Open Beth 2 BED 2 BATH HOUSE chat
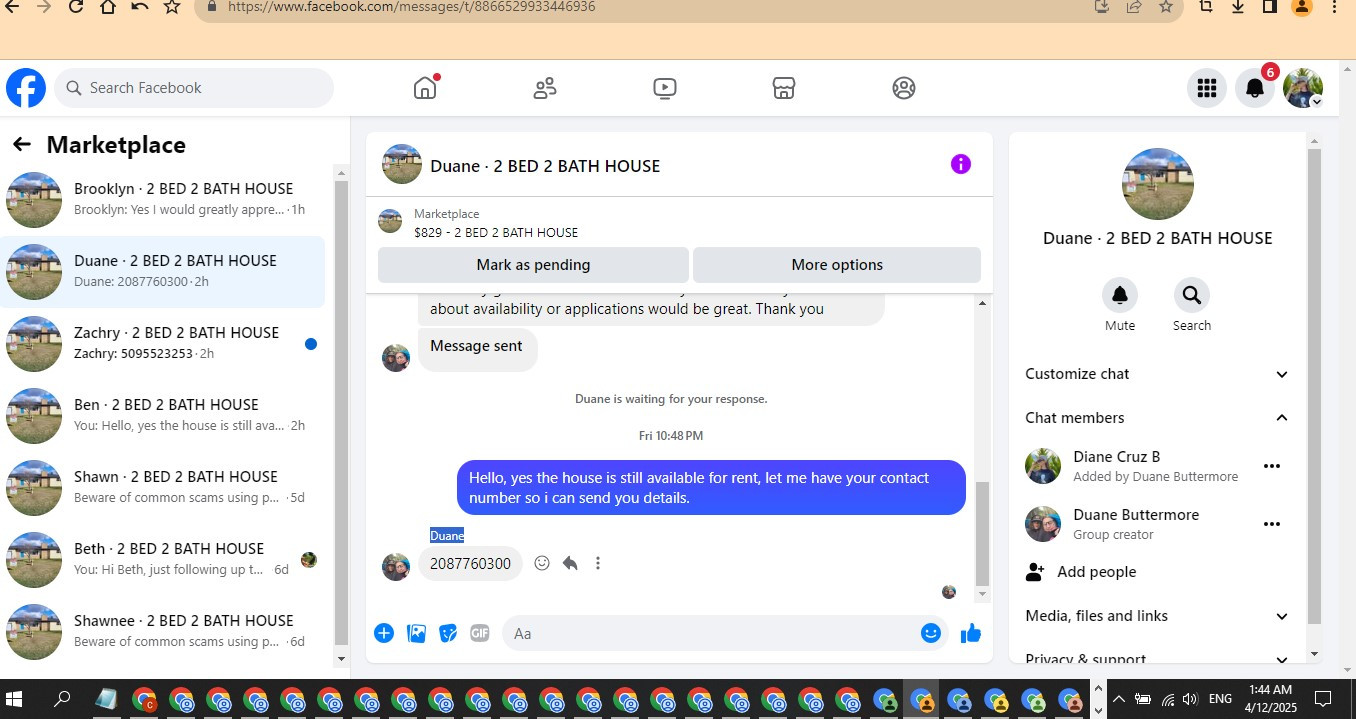Image resolution: width=1356 pixels, height=719 pixels. [x=163, y=560]
